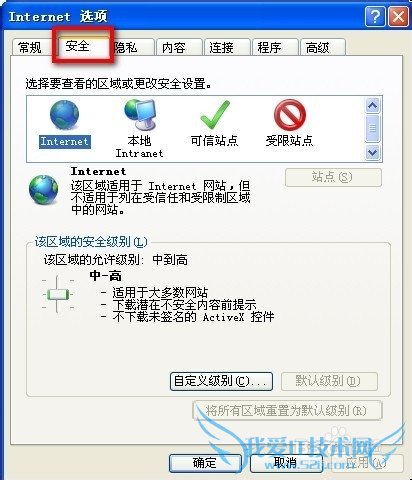The width and height of the screenshot is (412, 480).
Task: Switch to the 常规 tab
Action: click(30, 47)
